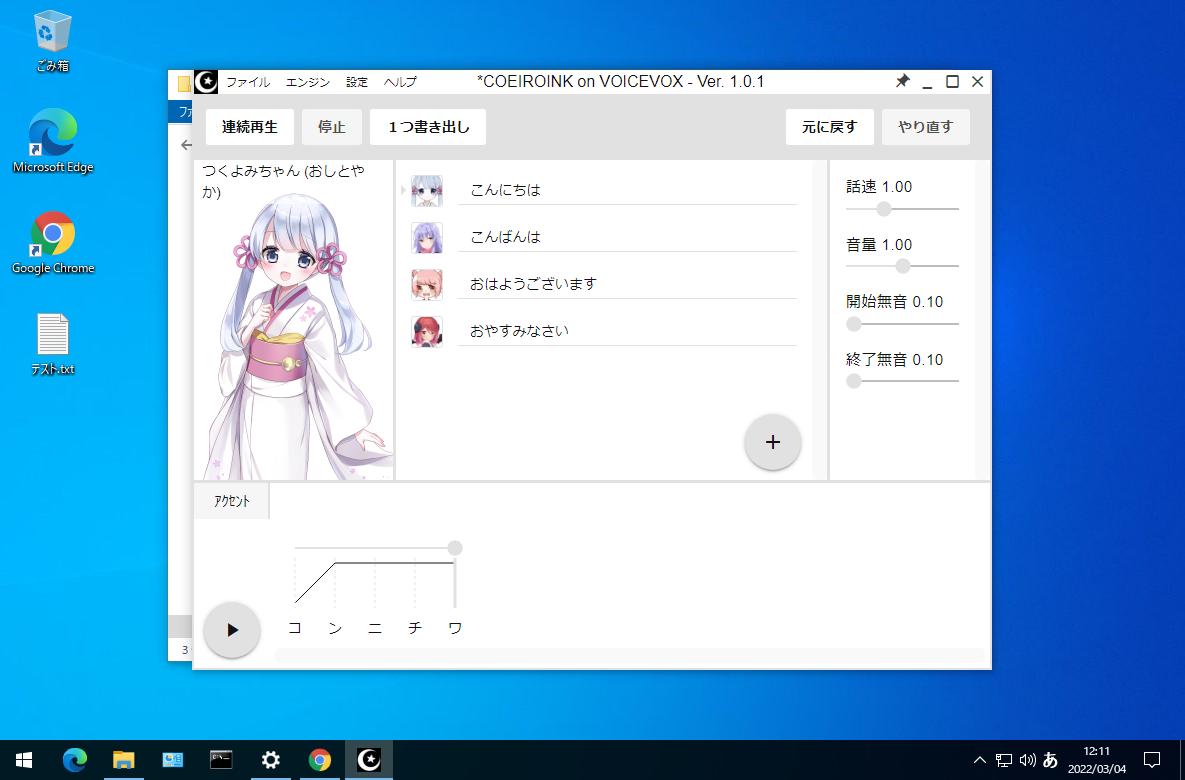Open the ファイル menu

[248, 82]
